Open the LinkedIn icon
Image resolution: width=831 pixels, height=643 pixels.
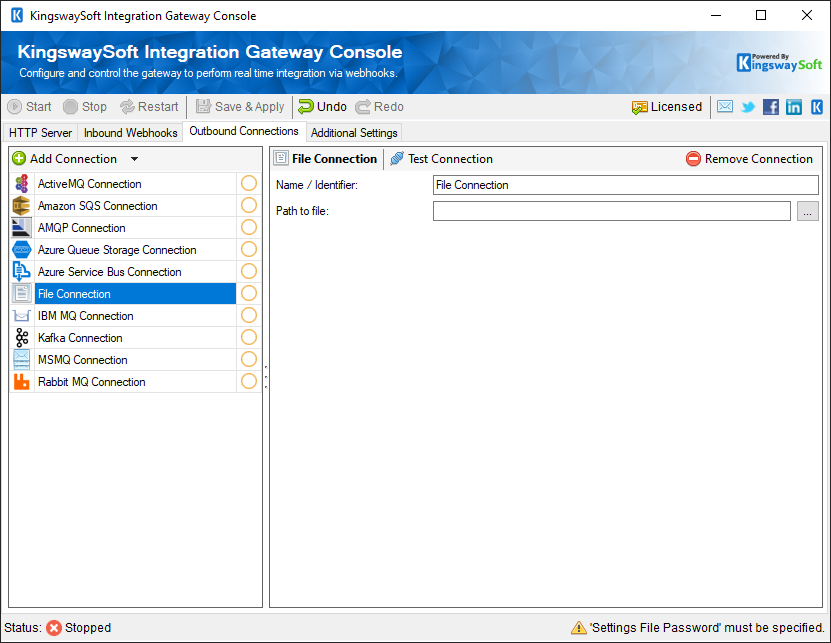[x=793, y=107]
